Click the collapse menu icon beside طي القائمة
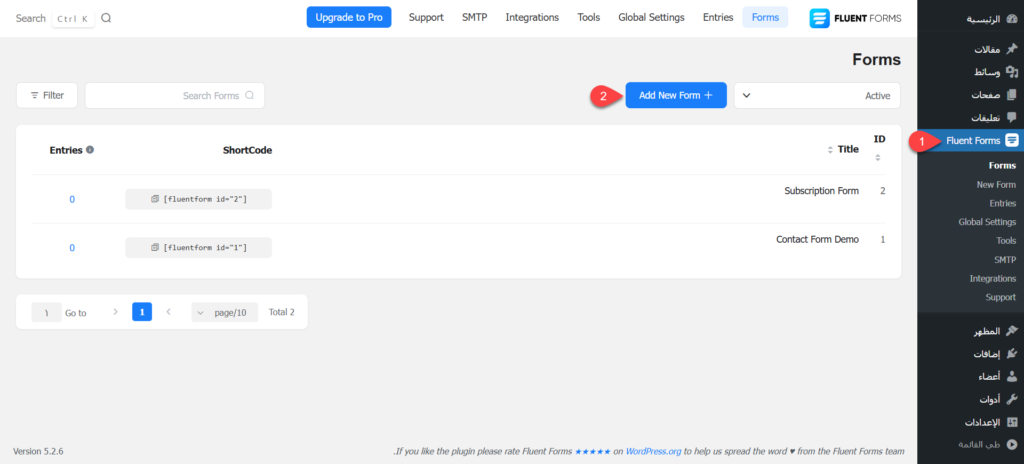Viewport: 1024px width, 464px height. 1012,444
